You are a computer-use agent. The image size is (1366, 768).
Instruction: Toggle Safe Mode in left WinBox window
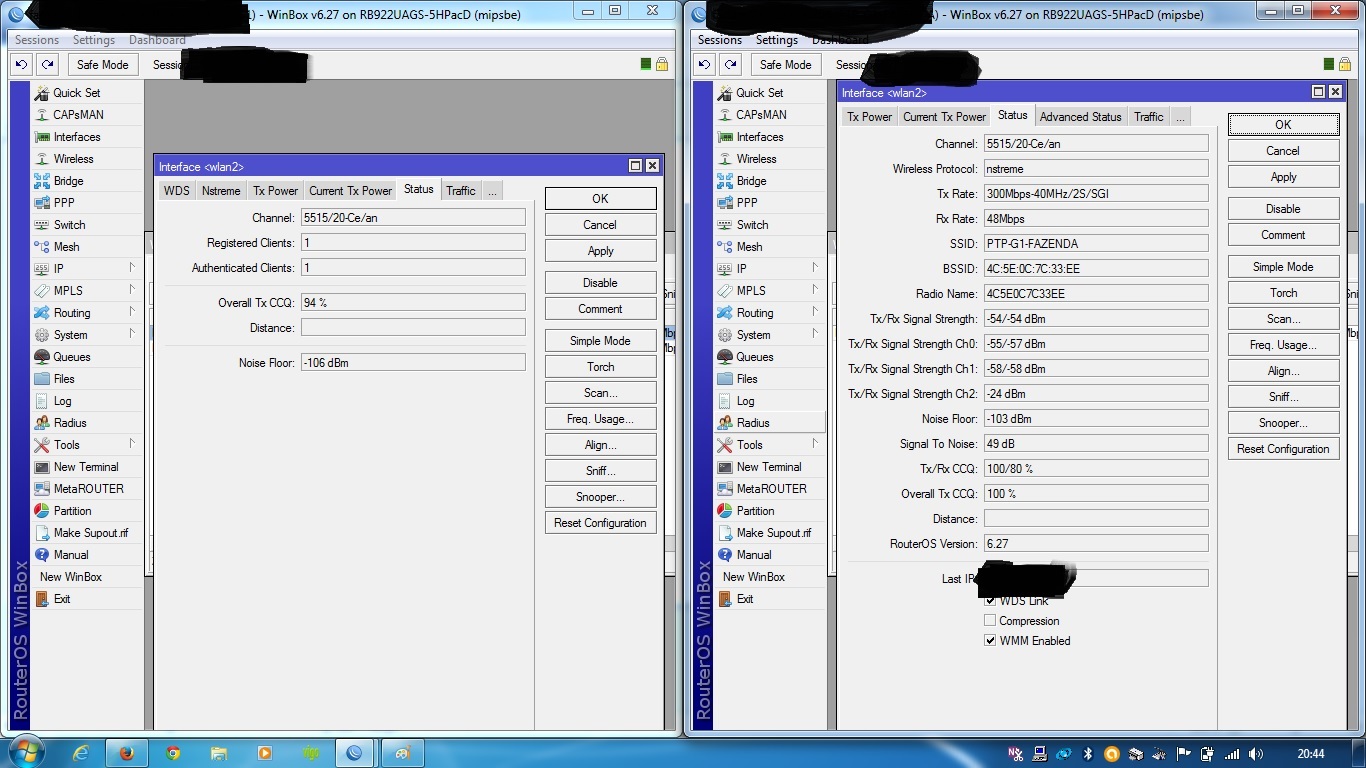(x=102, y=64)
